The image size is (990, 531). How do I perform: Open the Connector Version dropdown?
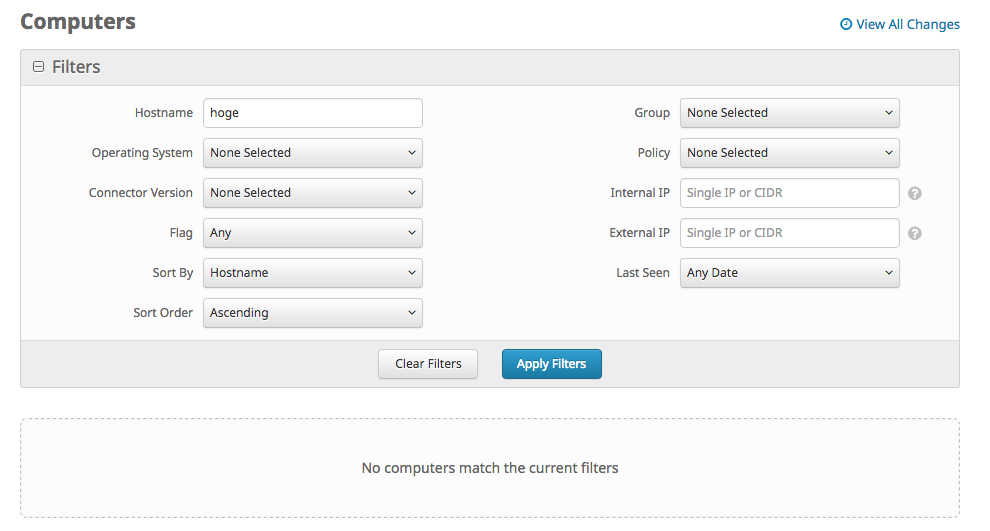coord(313,193)
